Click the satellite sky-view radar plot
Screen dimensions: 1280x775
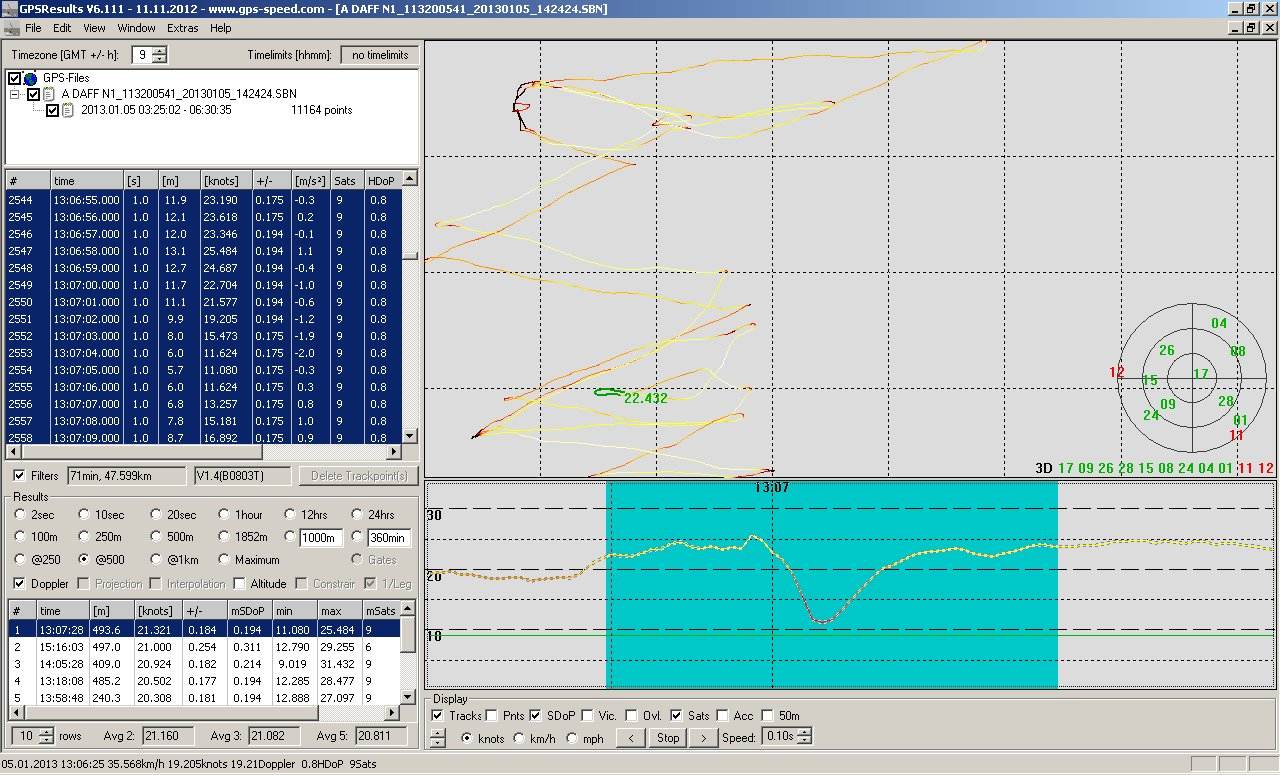pyautogui.click(x=1191, y=379)
